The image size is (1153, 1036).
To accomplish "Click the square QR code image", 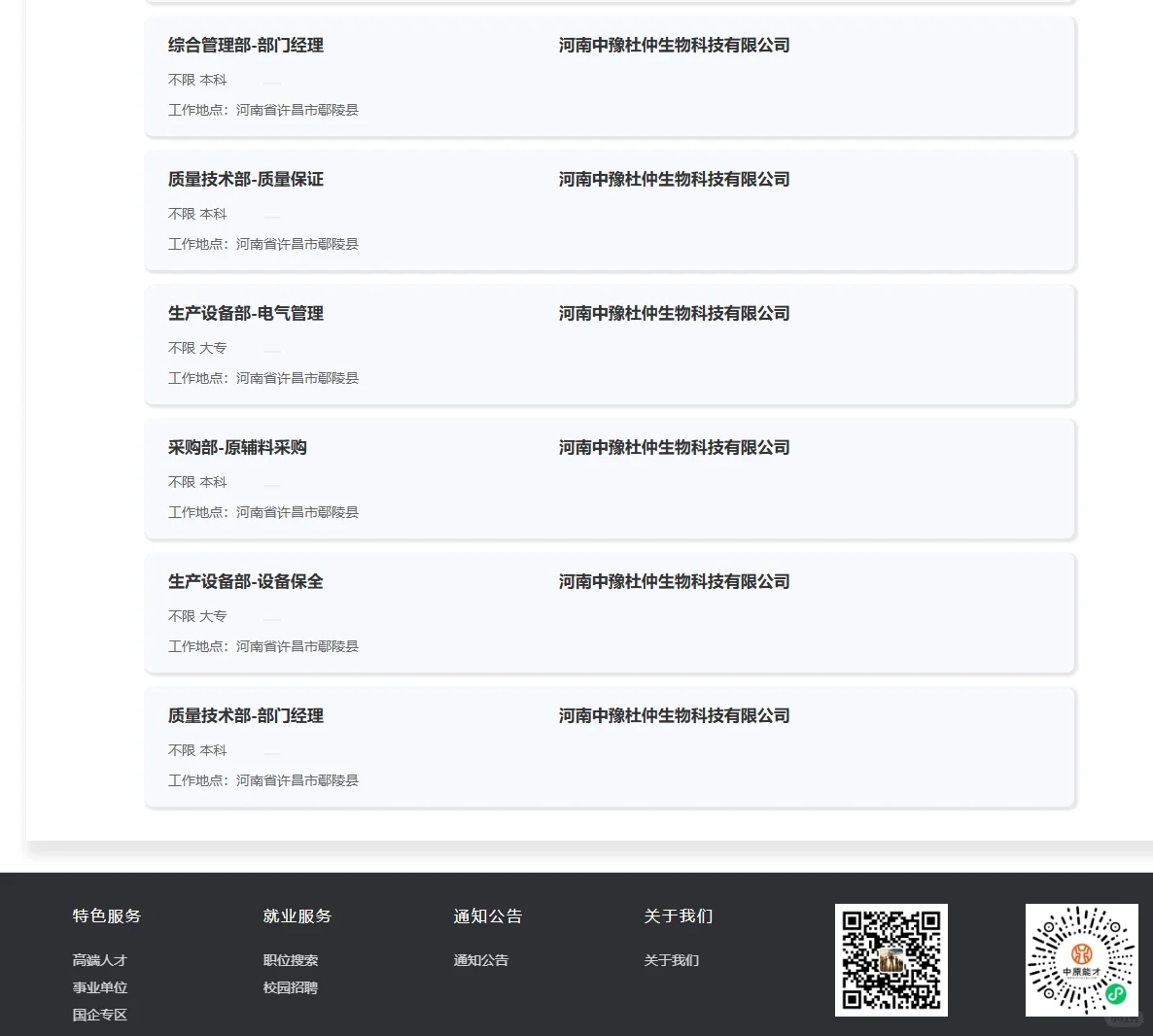I will pos(891,960).
